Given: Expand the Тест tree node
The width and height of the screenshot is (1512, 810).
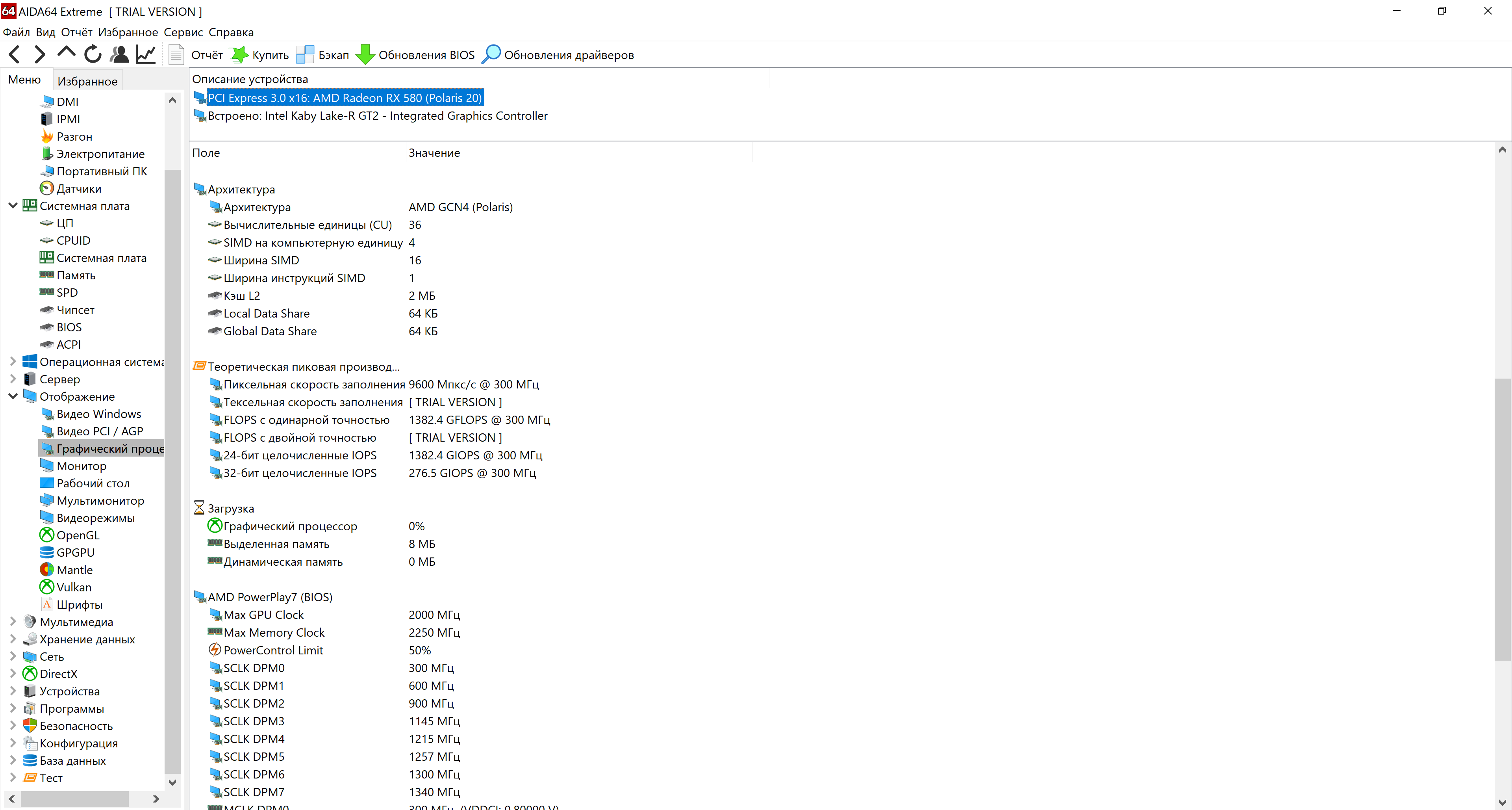Looking at the screenshot, I should [x=13, y=778].
